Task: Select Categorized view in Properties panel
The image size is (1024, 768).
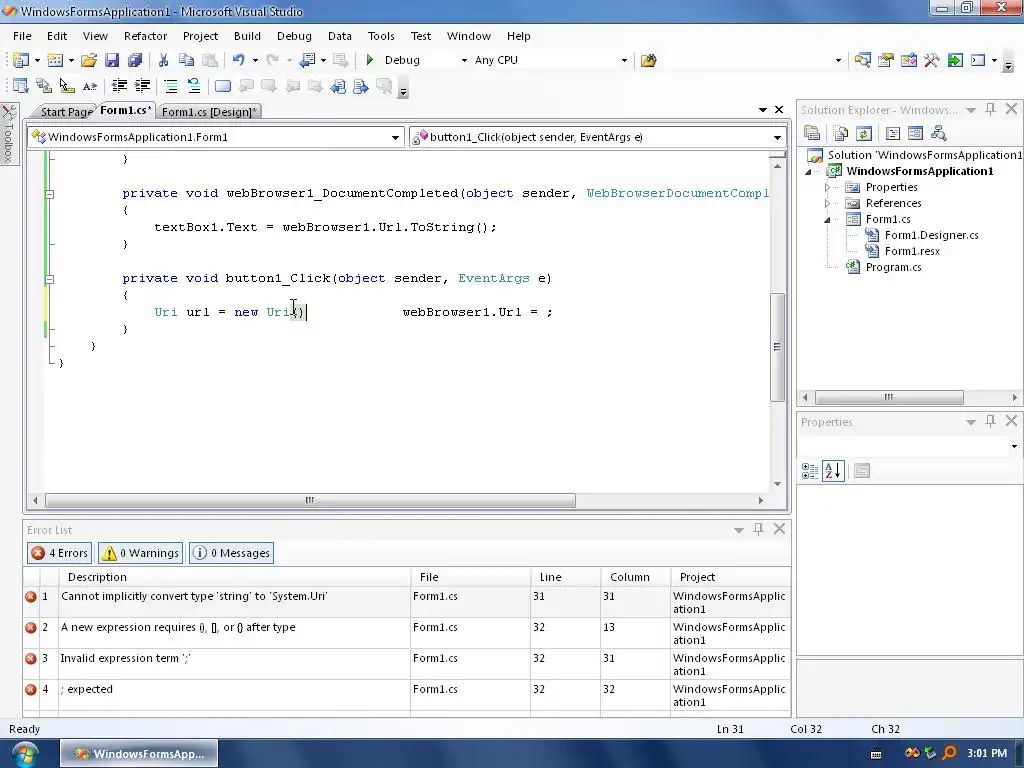Action: pos(810,471)
